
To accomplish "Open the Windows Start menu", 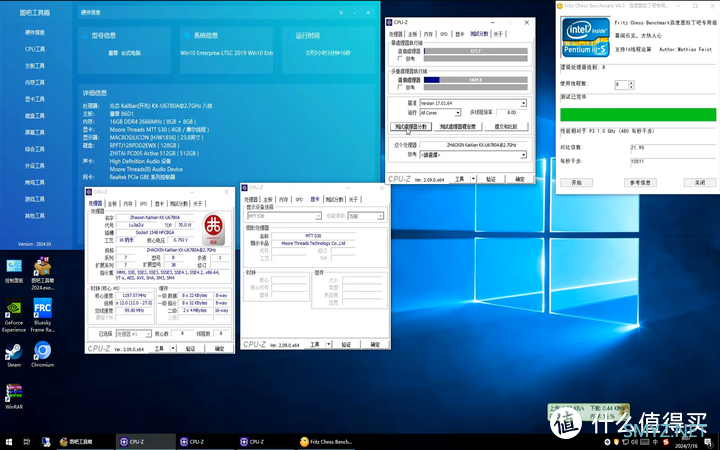I will click(x=8, y=442).
